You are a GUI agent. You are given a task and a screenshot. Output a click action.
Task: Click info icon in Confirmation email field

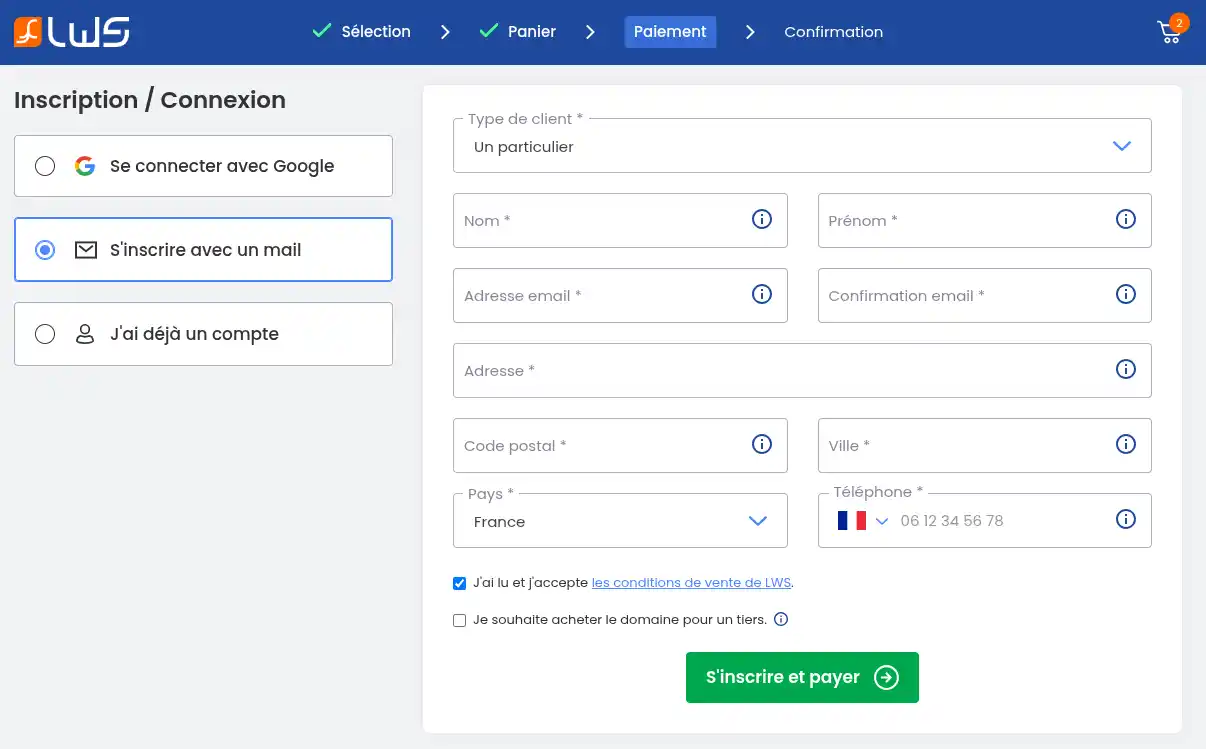tap(1126, 294)
